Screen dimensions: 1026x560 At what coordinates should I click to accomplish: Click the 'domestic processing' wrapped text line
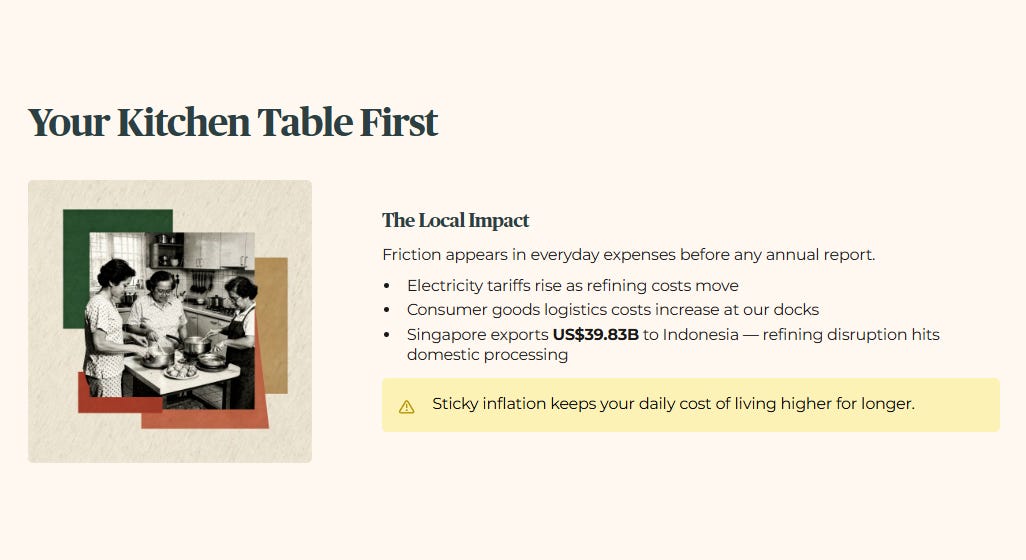point(487,355)
